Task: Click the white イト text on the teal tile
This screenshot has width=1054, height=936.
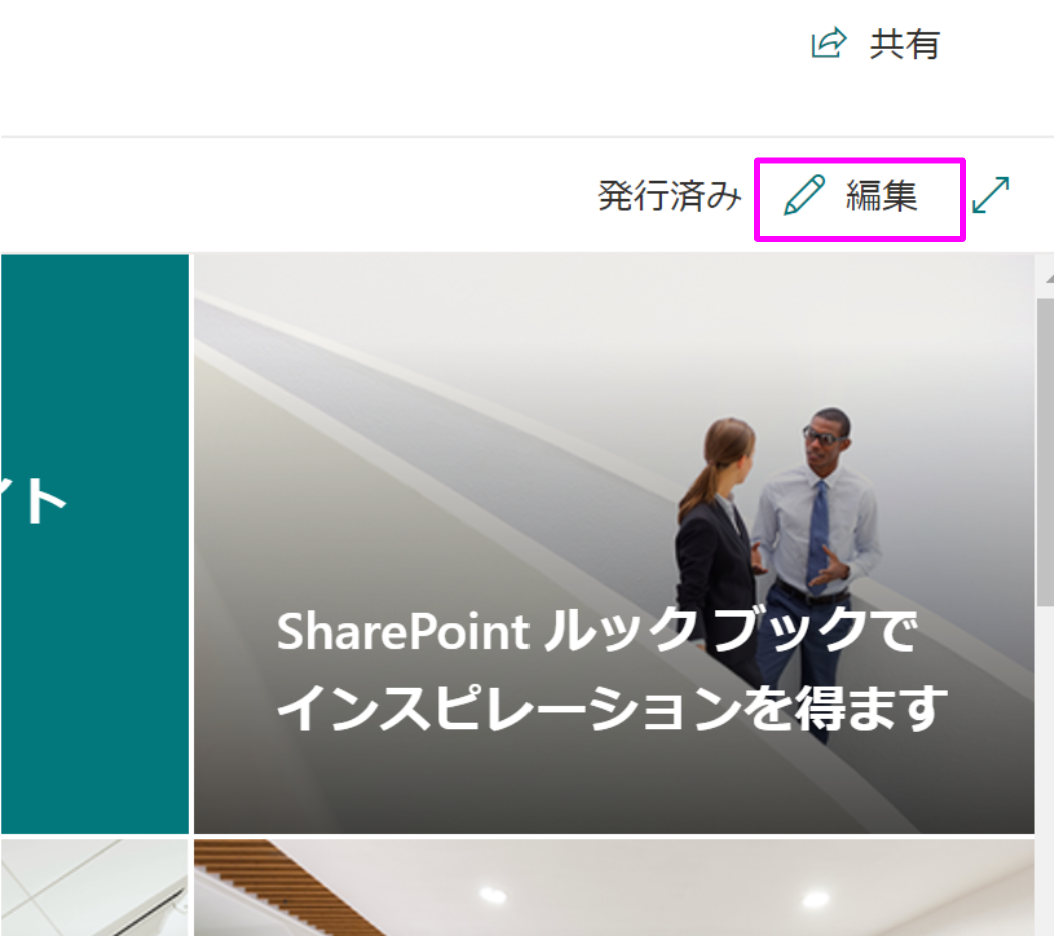Action: (33, 501)
